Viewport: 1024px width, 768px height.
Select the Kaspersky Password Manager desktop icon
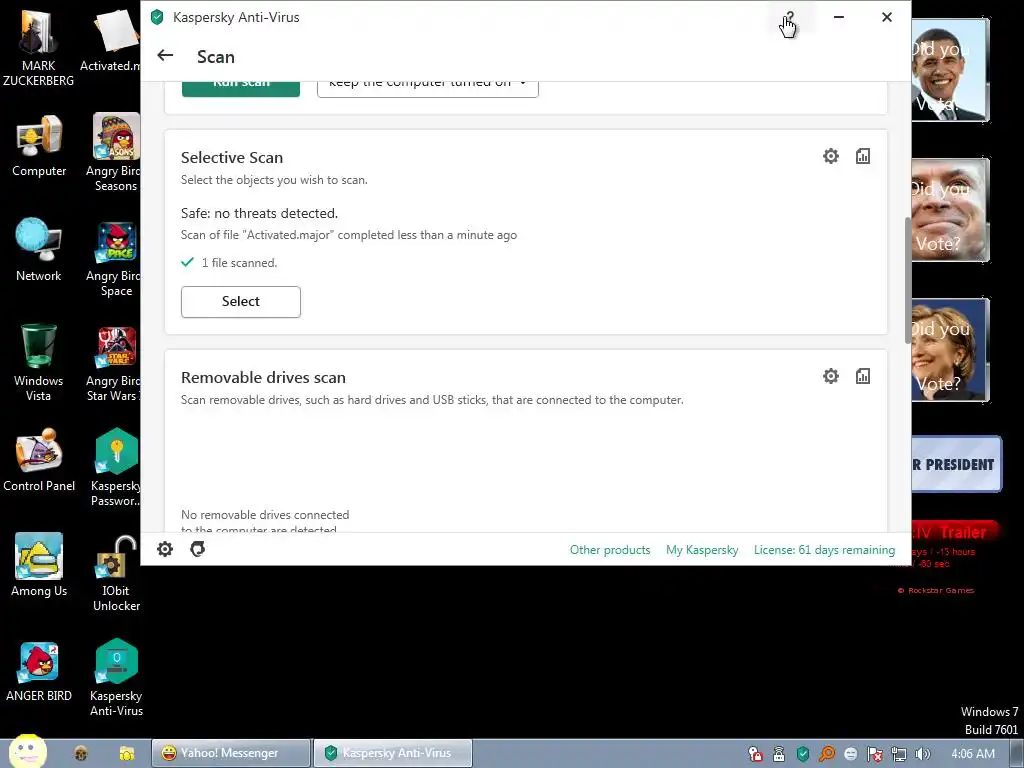115,467
